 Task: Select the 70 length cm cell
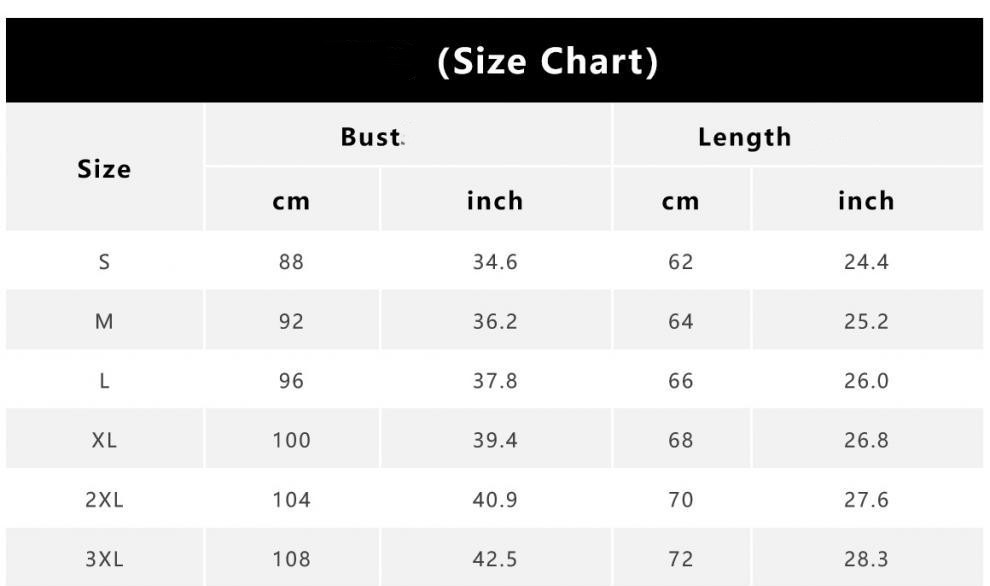[680, 500]
